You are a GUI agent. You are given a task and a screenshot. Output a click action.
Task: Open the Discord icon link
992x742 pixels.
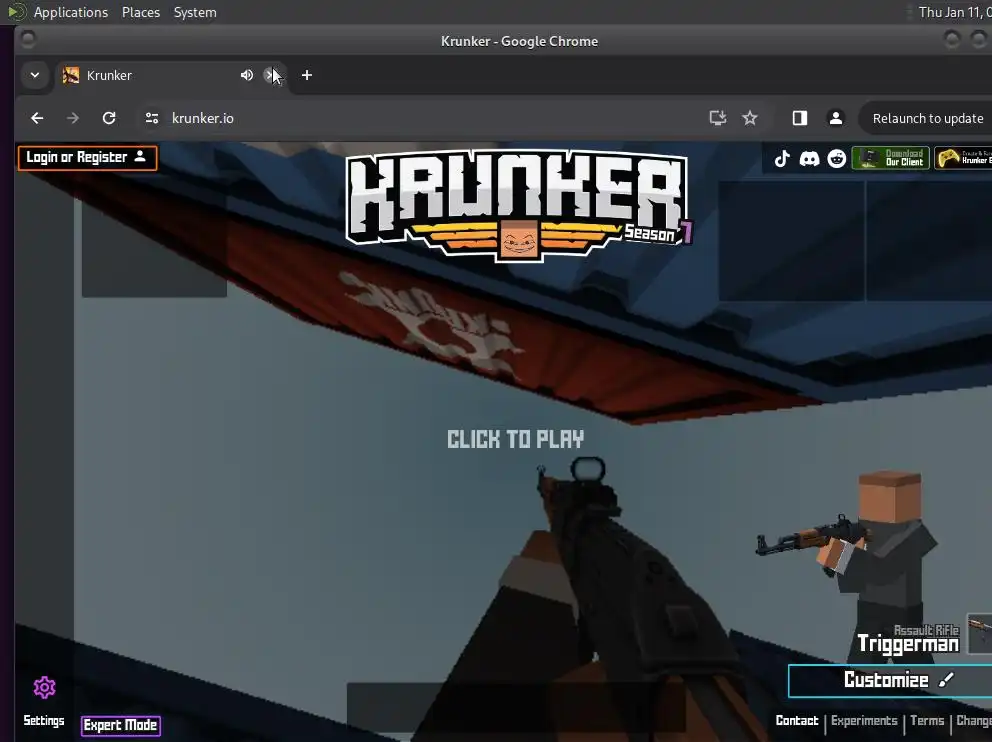tap(809, 158)
